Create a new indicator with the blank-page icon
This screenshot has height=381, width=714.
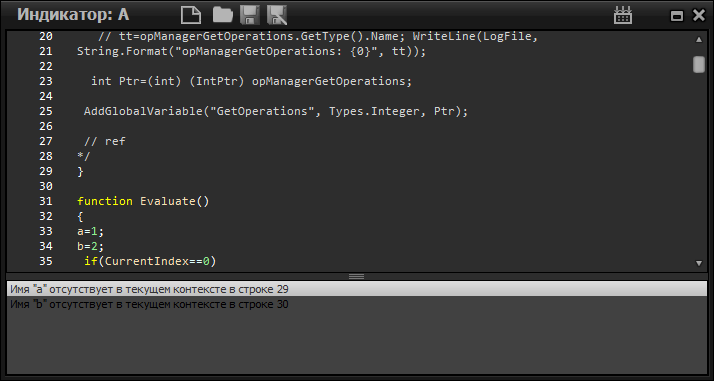tap(191, 15)
